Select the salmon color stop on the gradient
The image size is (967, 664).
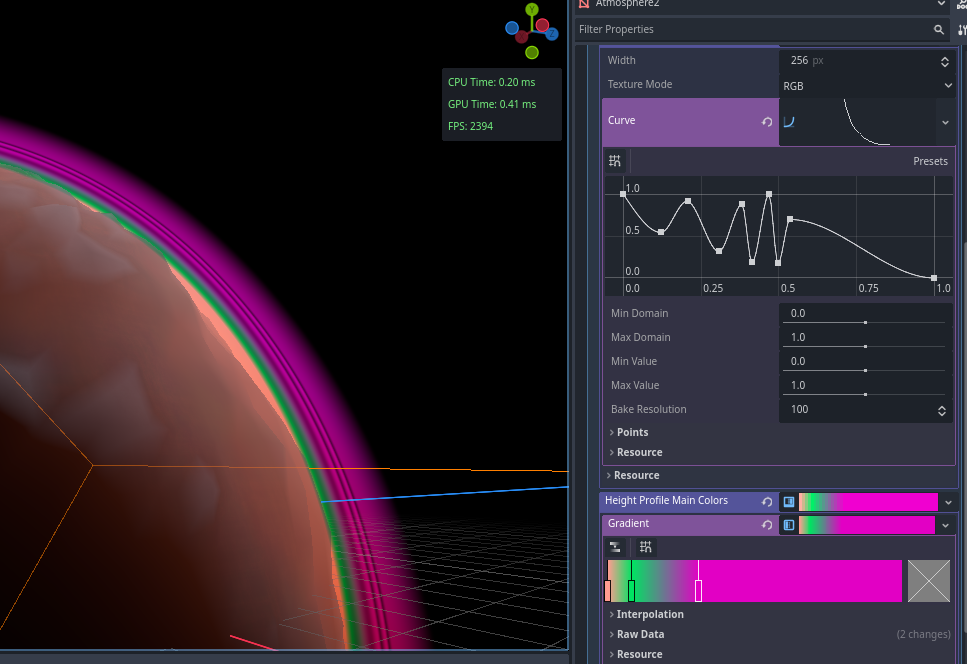(607, 591)
